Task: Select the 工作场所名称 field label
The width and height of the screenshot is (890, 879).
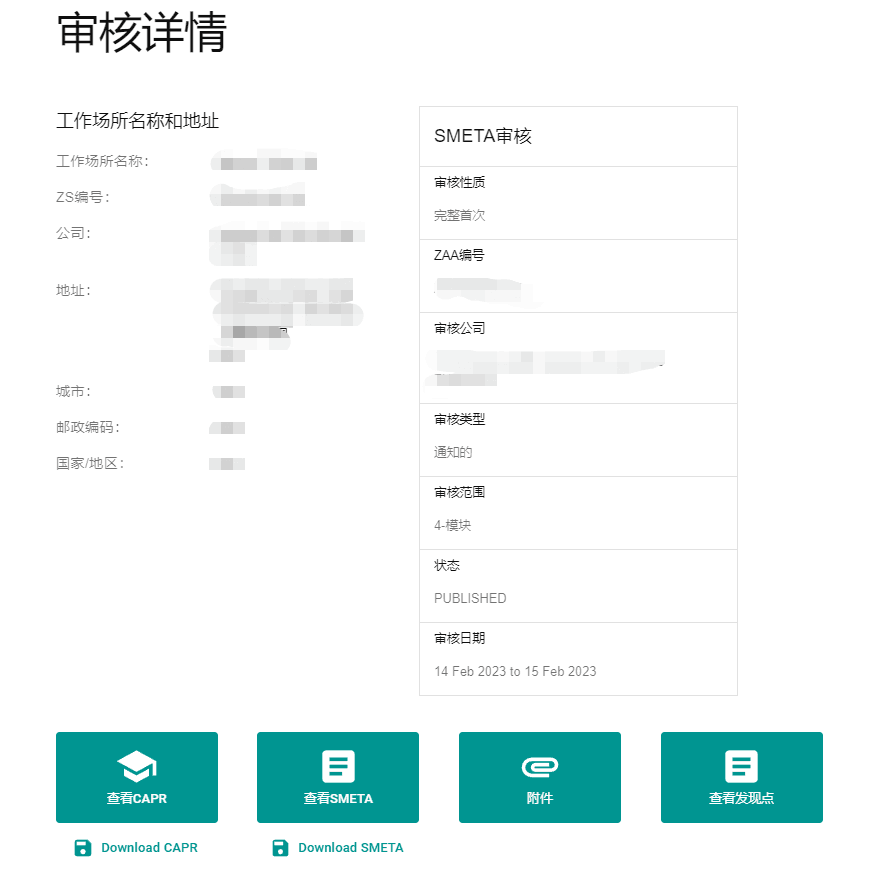Action: click(x=102, y=161)
